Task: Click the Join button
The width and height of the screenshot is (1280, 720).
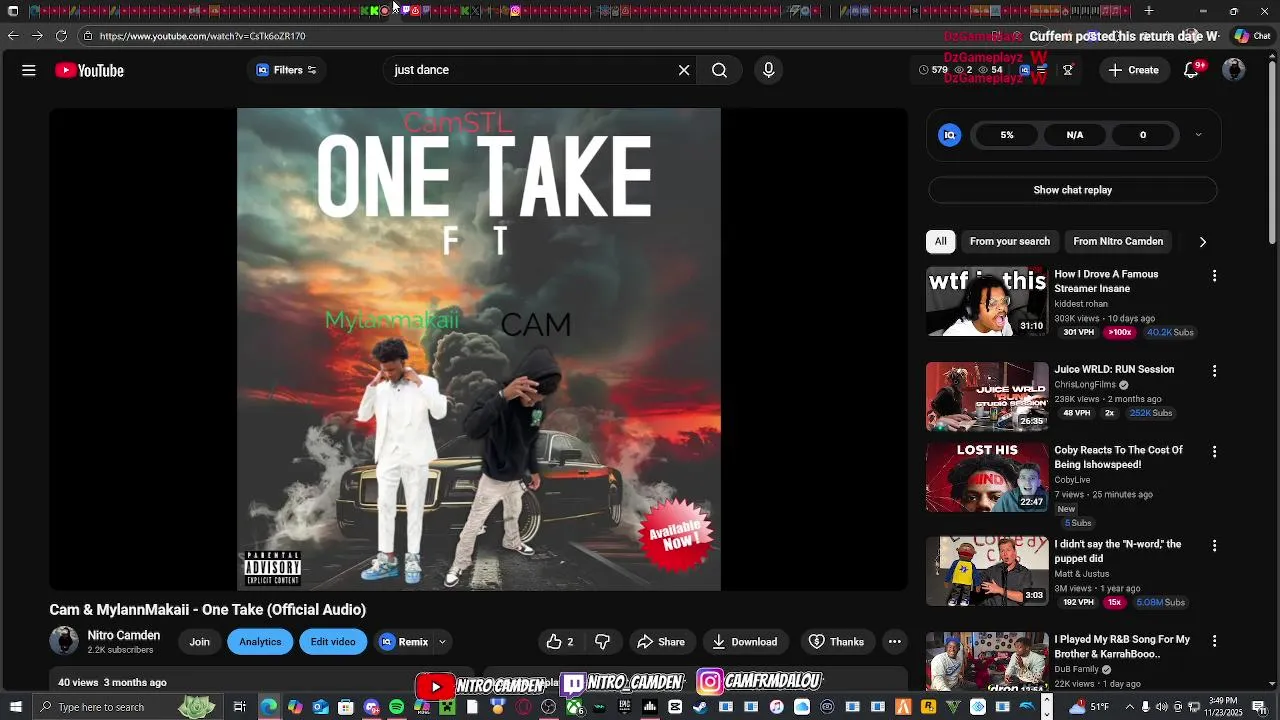Action: coord(200,642)
